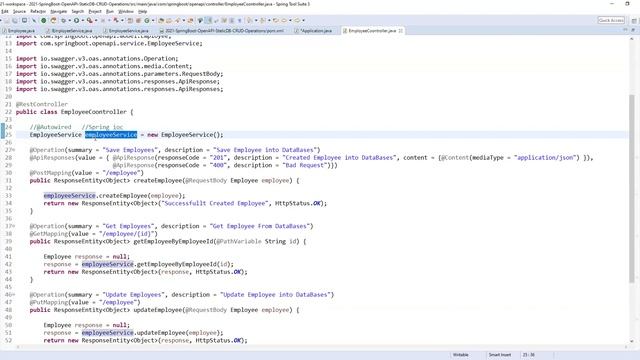
Task: Open the Window menu
Action: pyautogui.click(x=126, y=11)
